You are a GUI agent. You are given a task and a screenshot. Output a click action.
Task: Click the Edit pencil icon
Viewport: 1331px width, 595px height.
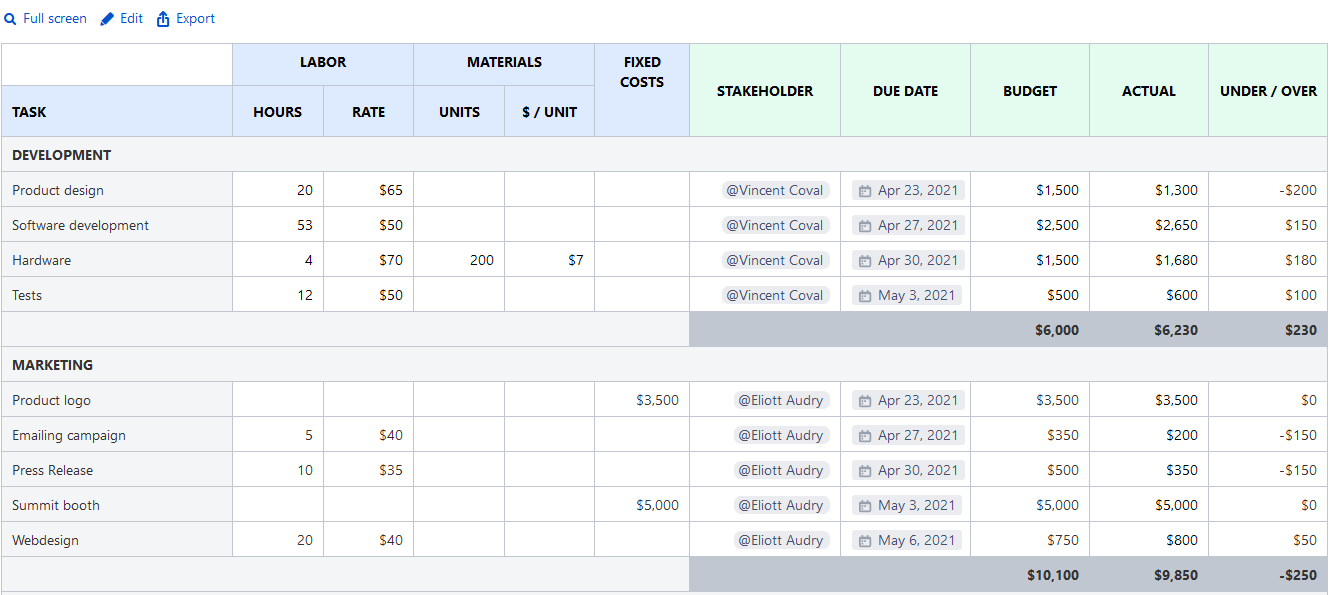point(107,19)
